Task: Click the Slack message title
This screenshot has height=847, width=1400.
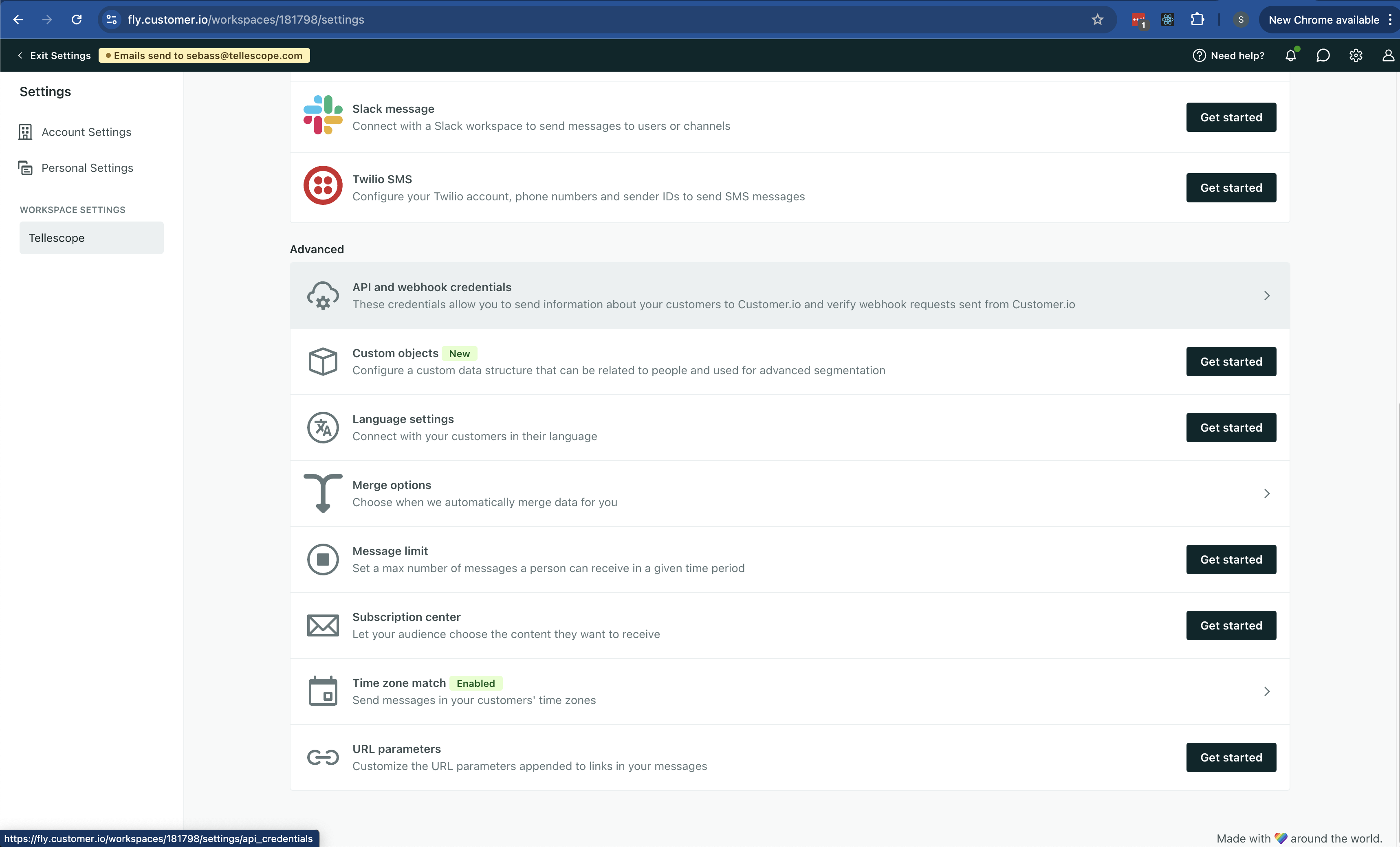Action: click(x=393, y=109)
